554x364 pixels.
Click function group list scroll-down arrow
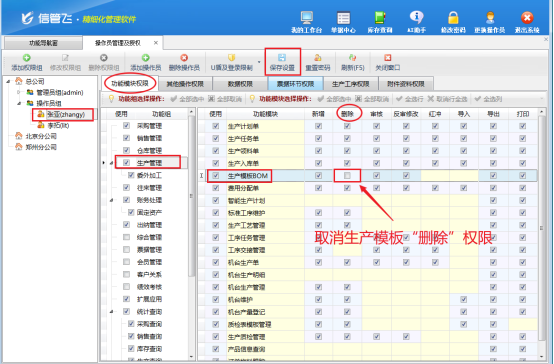tap(191, 357)
